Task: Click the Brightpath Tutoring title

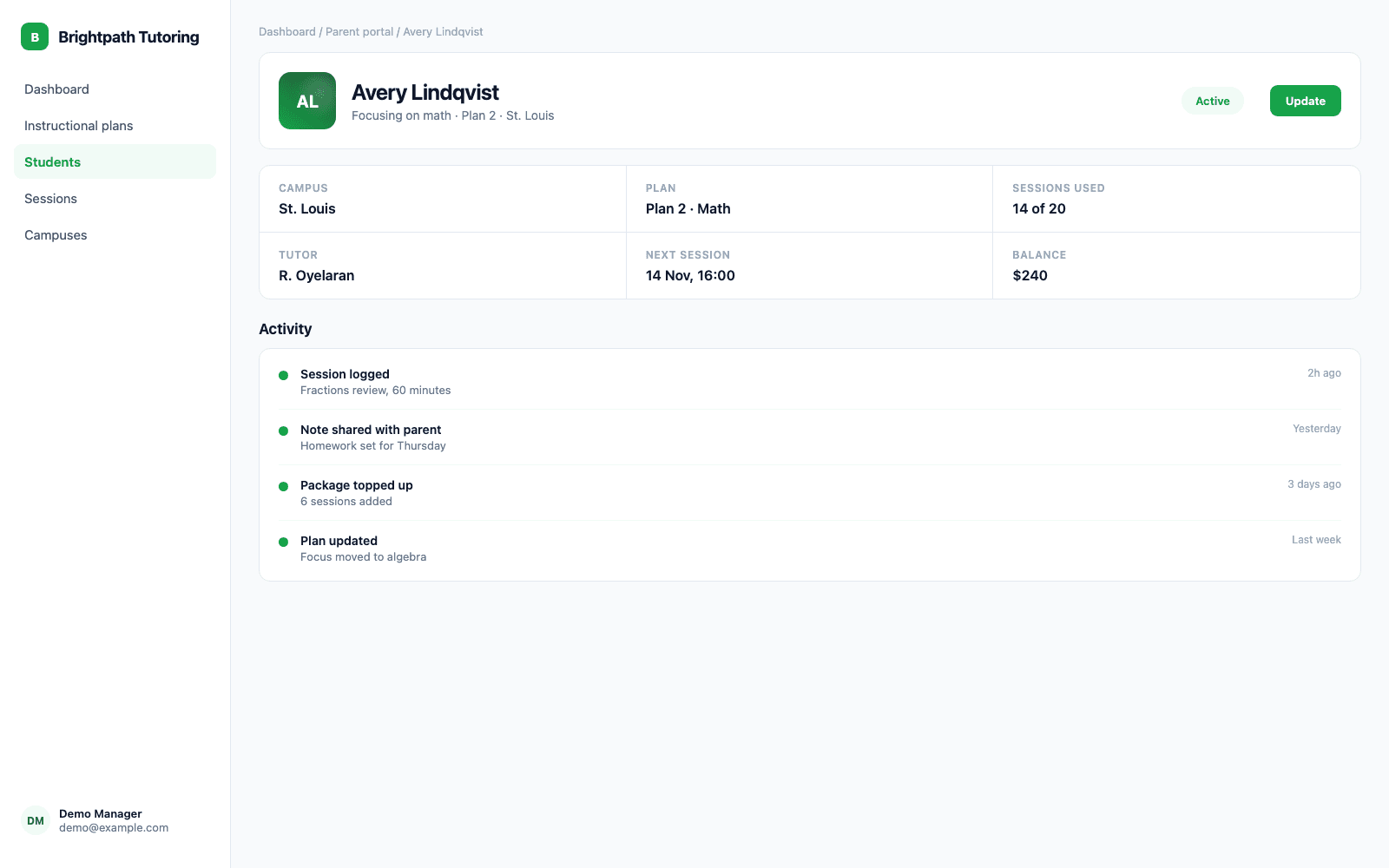Action: click(128, 36)
